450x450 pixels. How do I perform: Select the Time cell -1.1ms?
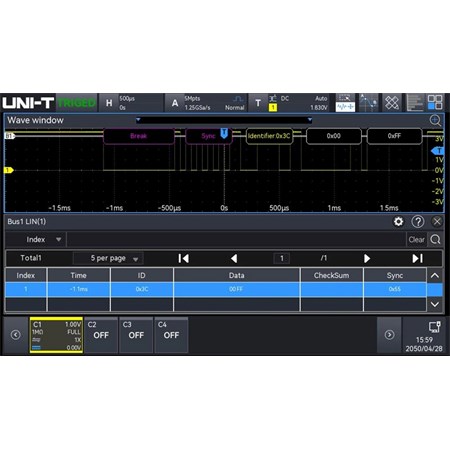(x=79, y=289)
